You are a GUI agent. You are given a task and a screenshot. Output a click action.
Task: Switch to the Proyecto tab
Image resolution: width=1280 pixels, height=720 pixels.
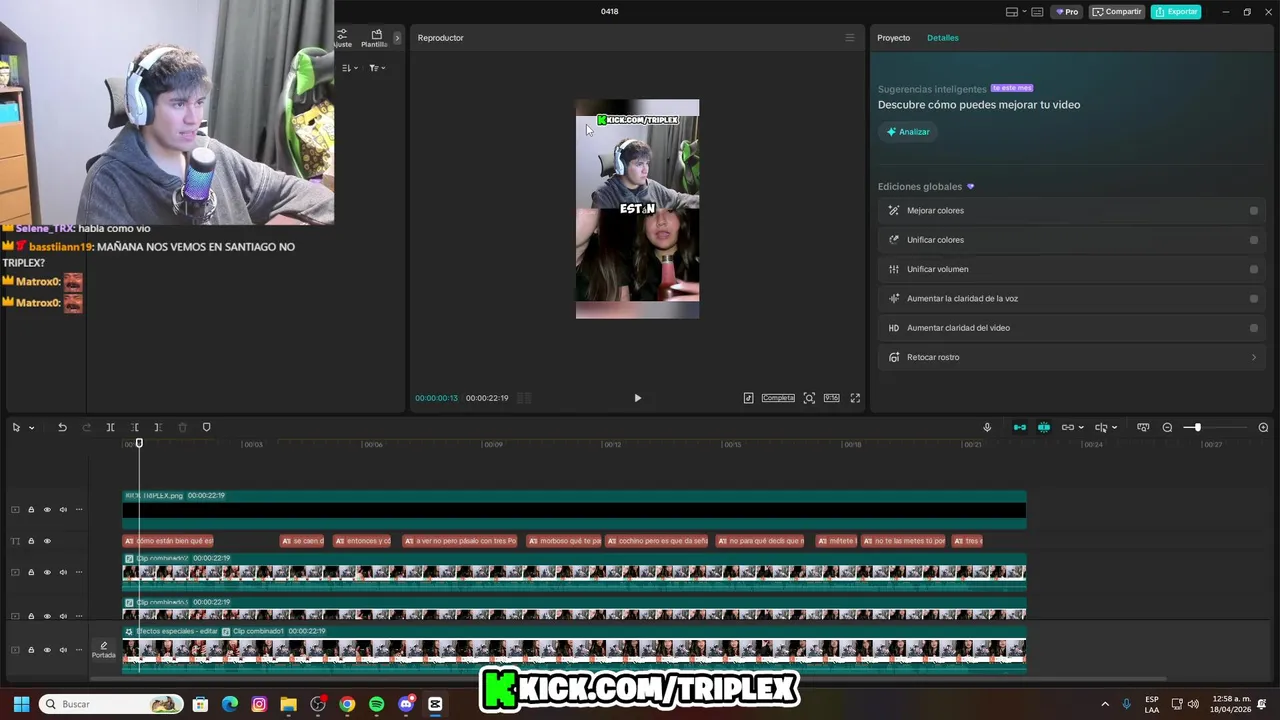pos(893,38)
